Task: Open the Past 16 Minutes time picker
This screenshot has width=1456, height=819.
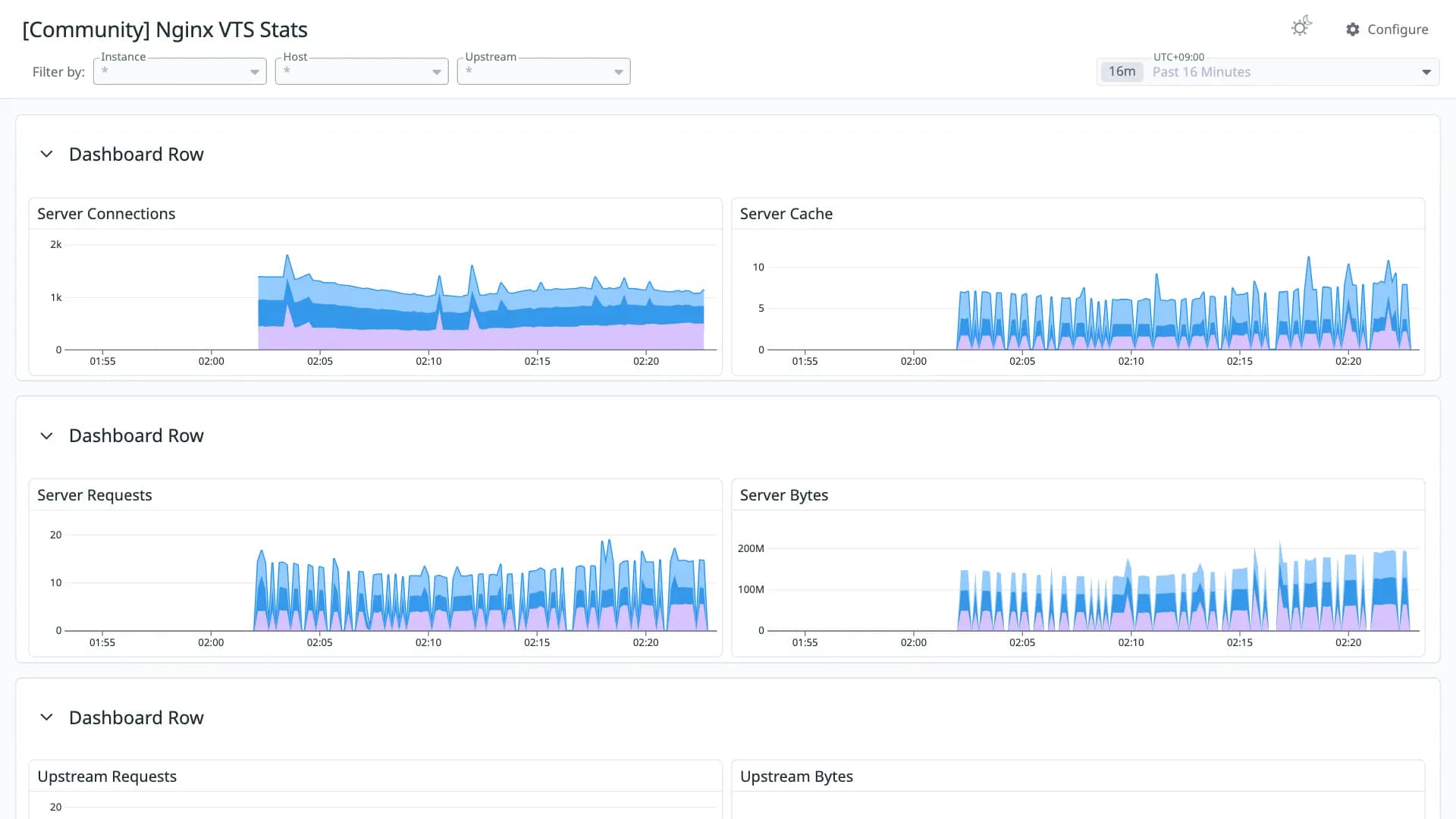Action: [1268, 72]
